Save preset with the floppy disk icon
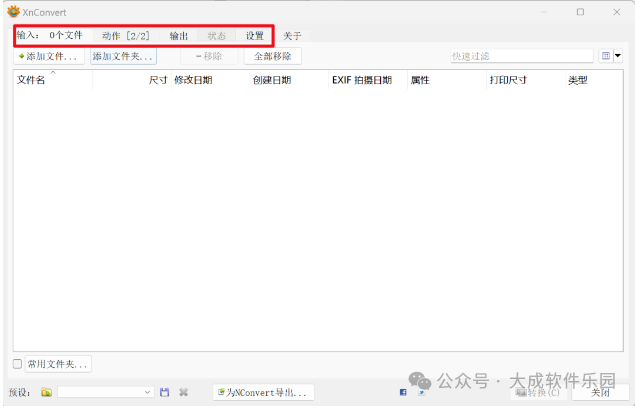The image size is (635, 408). (x=165, y=392)
